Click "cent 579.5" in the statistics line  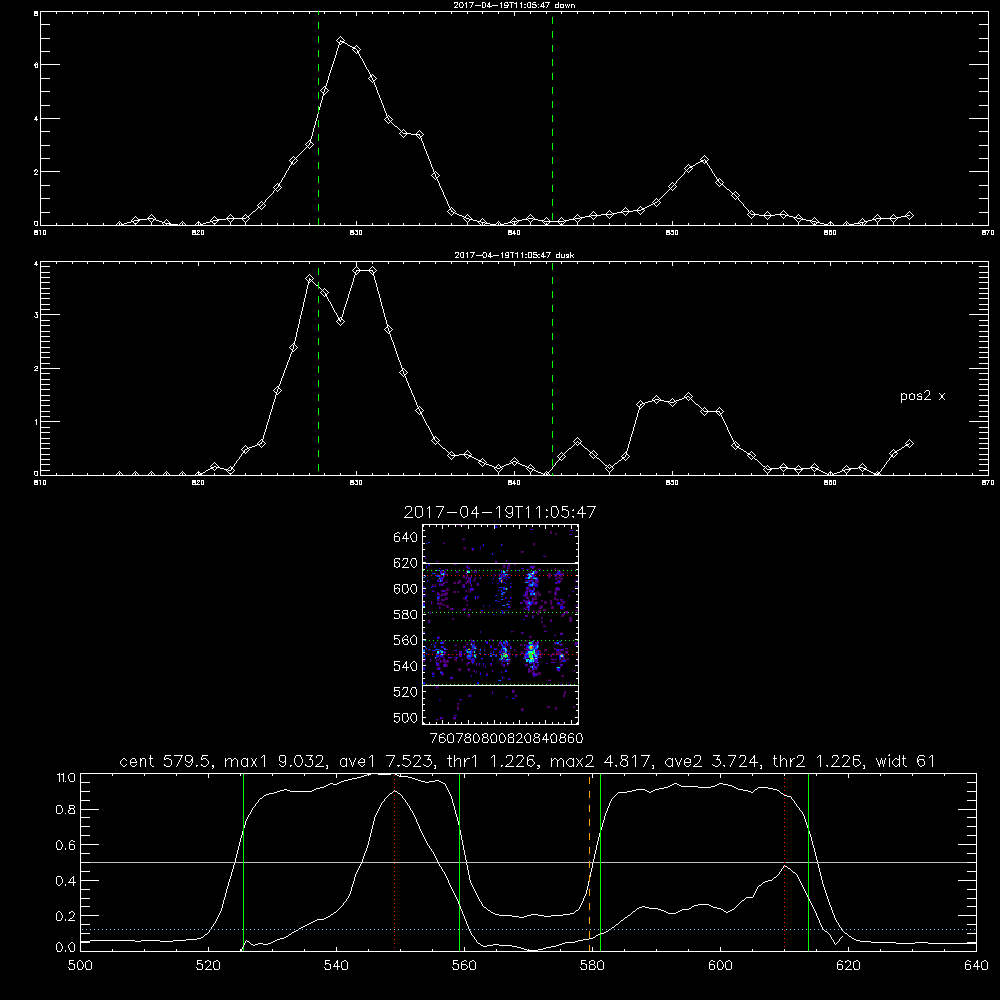pos(165,761)
